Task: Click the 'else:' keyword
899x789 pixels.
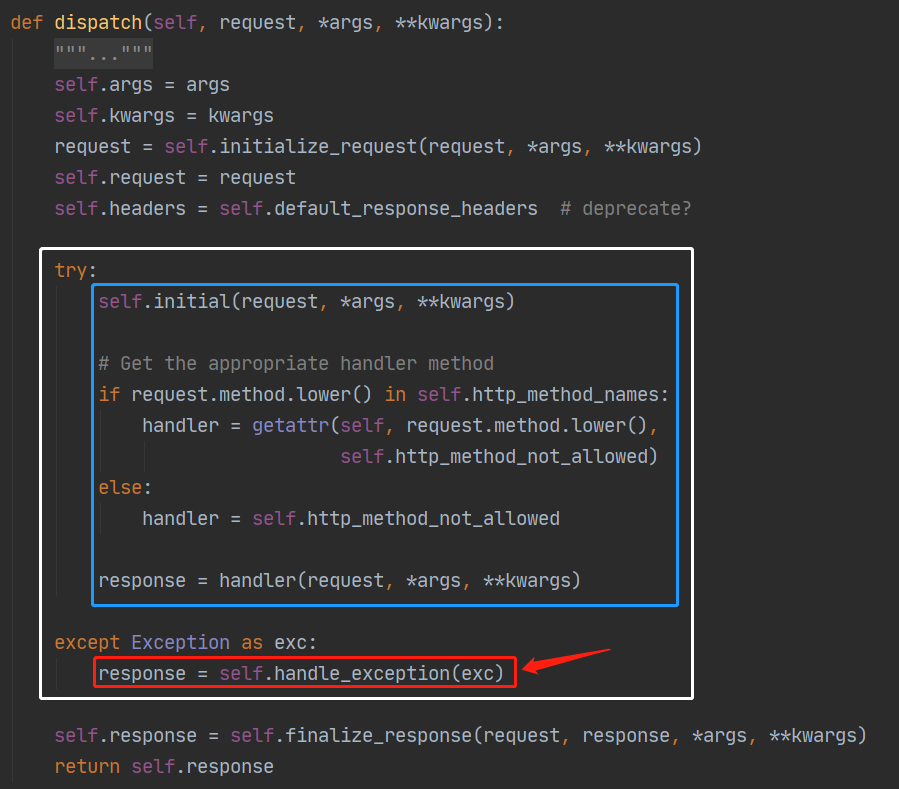Action: (125, 487)
